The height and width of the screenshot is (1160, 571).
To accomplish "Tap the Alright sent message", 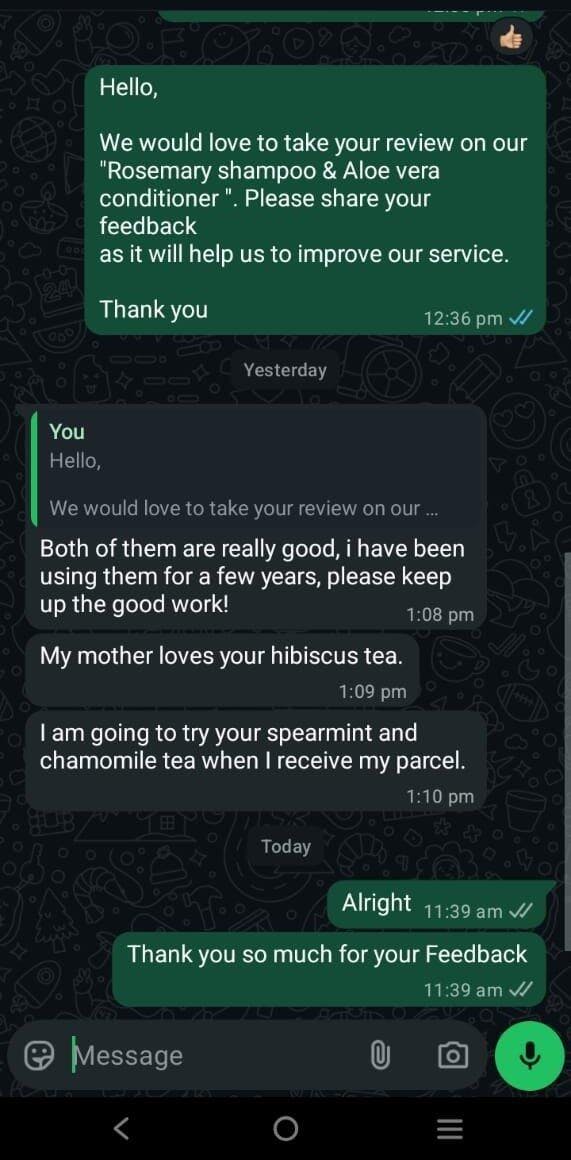I will pos(442,905).
